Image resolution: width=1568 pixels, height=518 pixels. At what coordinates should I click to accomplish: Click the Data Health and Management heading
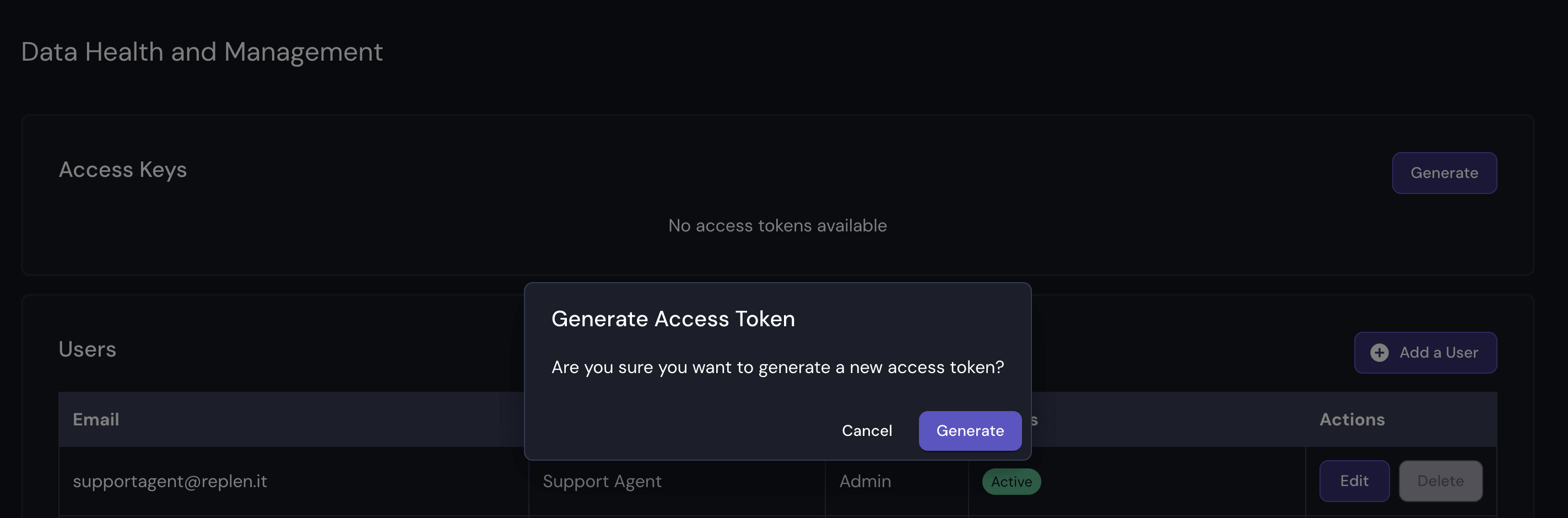[x=202, y=52]
